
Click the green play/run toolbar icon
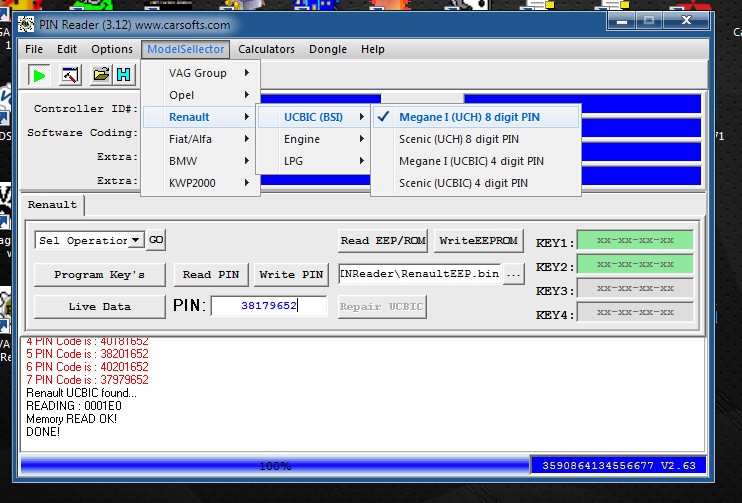coord(39,75)
